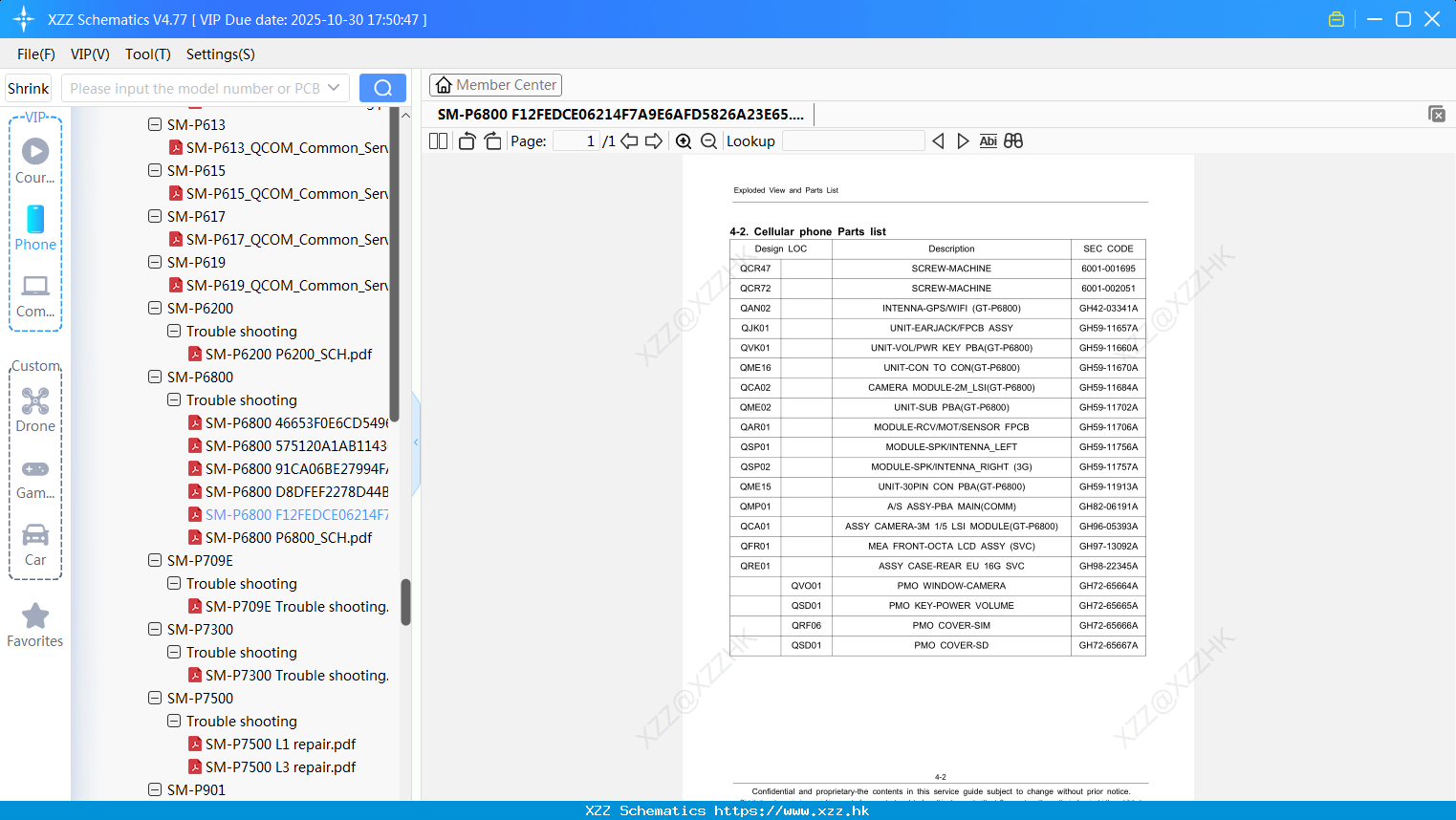Image resolution: width=1456 pixels, height=820 pixels.
Task: Click the page number input field
Action: [576, 140]
